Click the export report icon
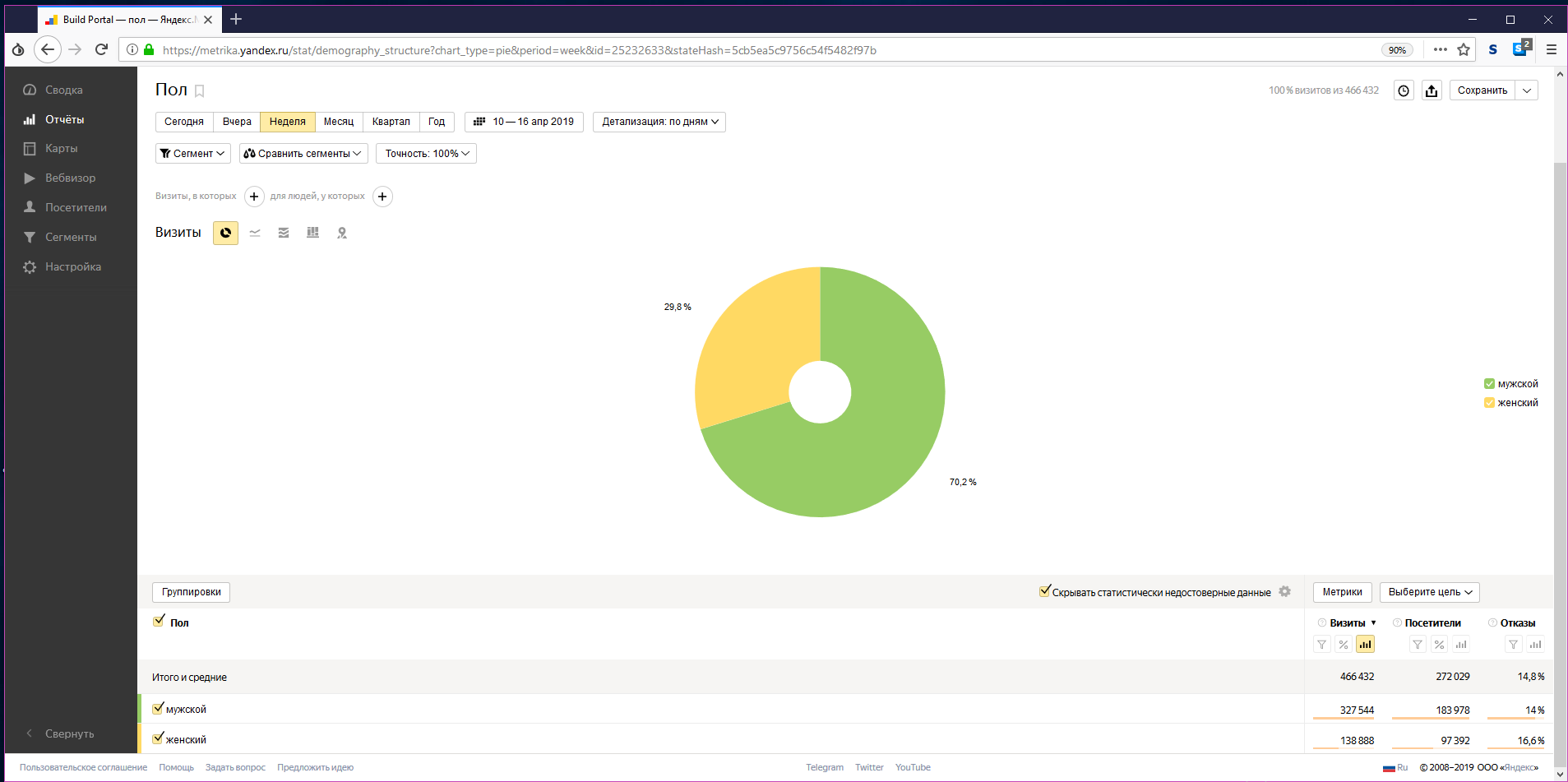 click(1432, 90)
